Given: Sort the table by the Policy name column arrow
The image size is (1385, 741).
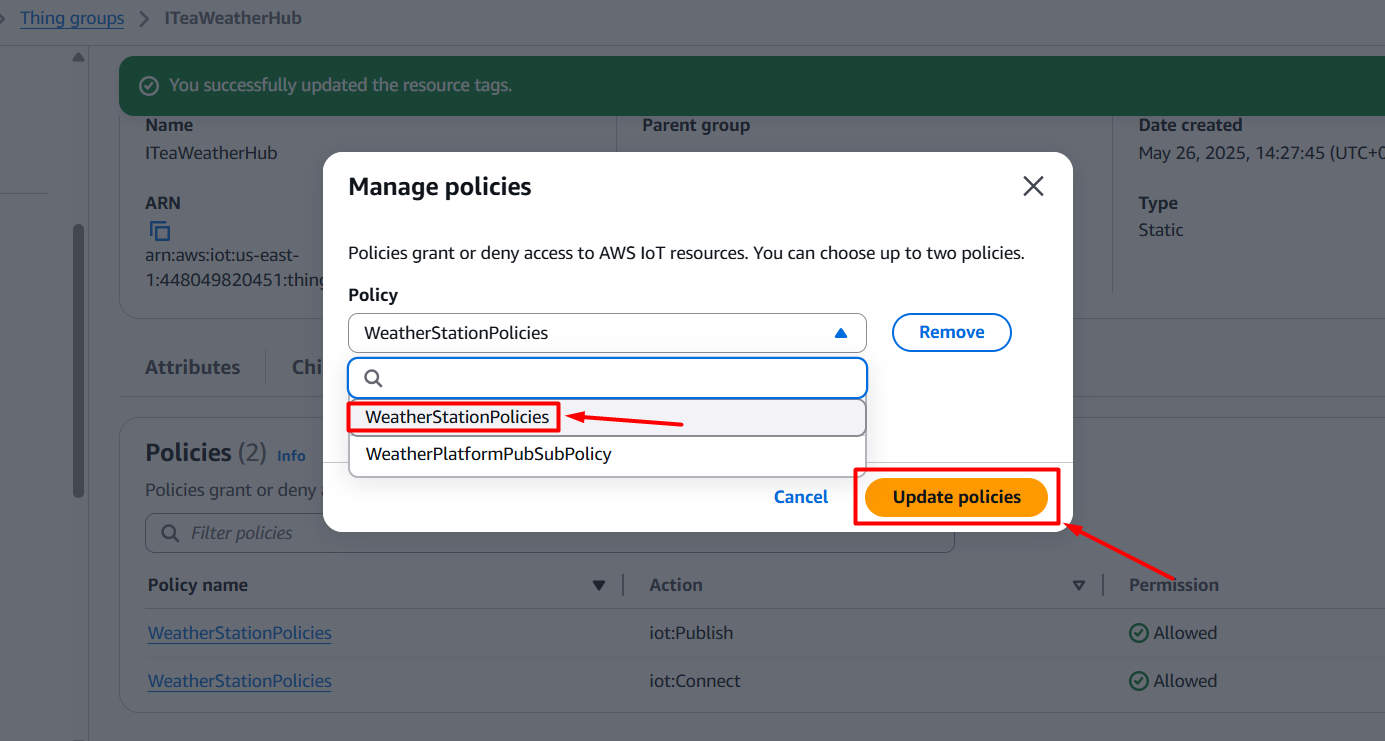Looking at the screenshot, I should [599, 585].
